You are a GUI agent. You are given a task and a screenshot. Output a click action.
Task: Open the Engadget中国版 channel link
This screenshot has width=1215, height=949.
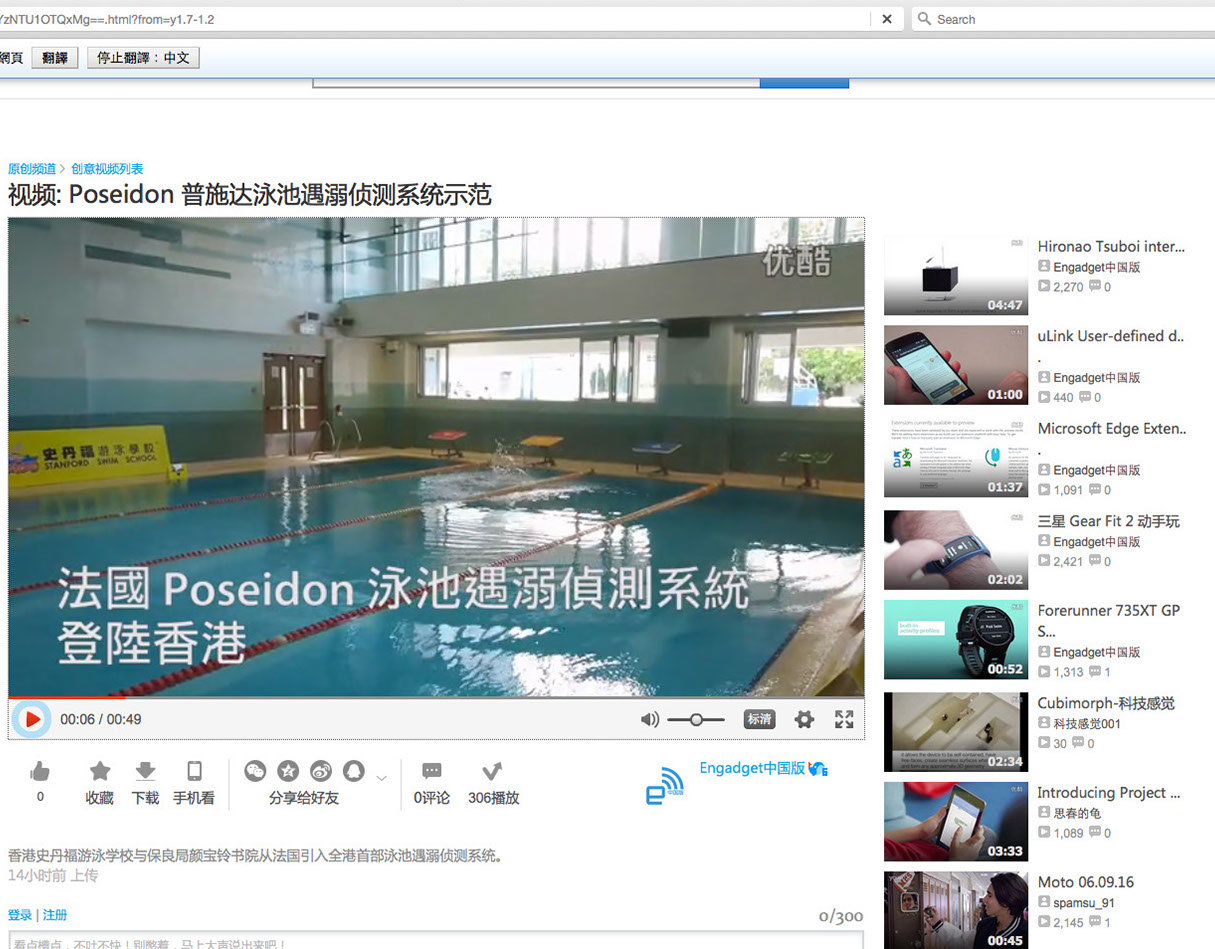pos(752,768)
